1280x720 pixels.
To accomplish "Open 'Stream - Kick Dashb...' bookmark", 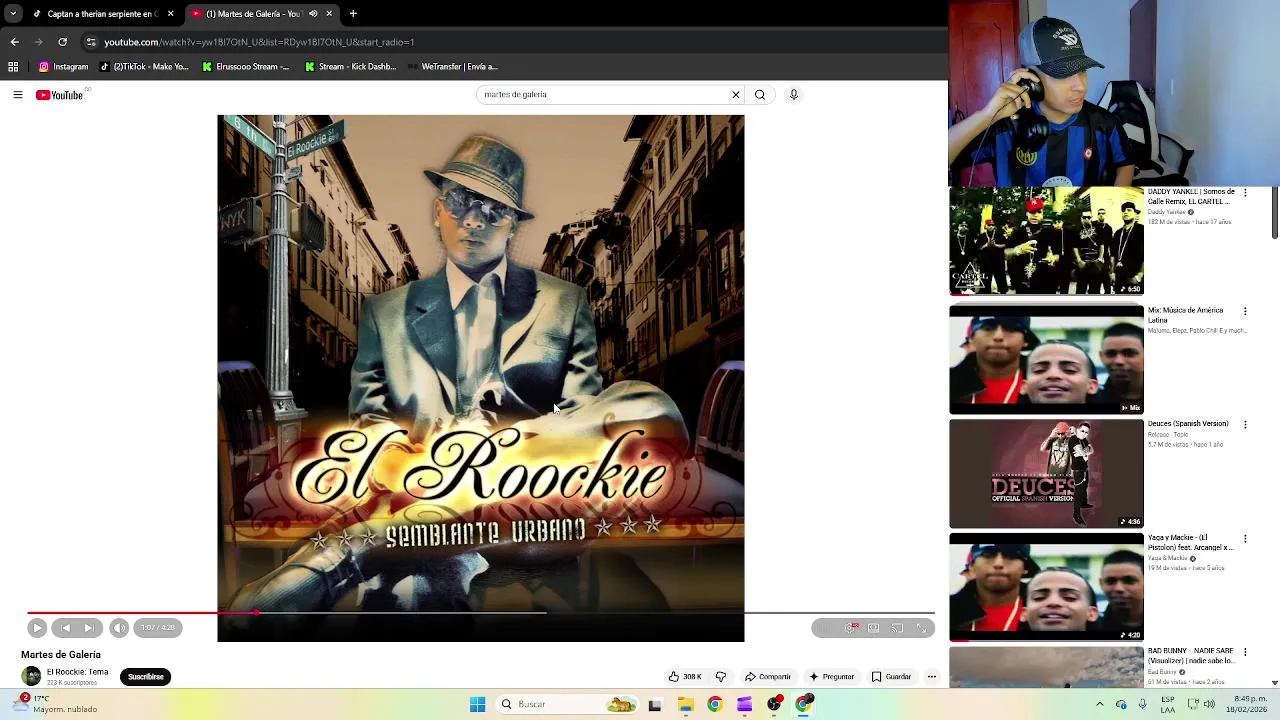I will [x=350, y=67].
